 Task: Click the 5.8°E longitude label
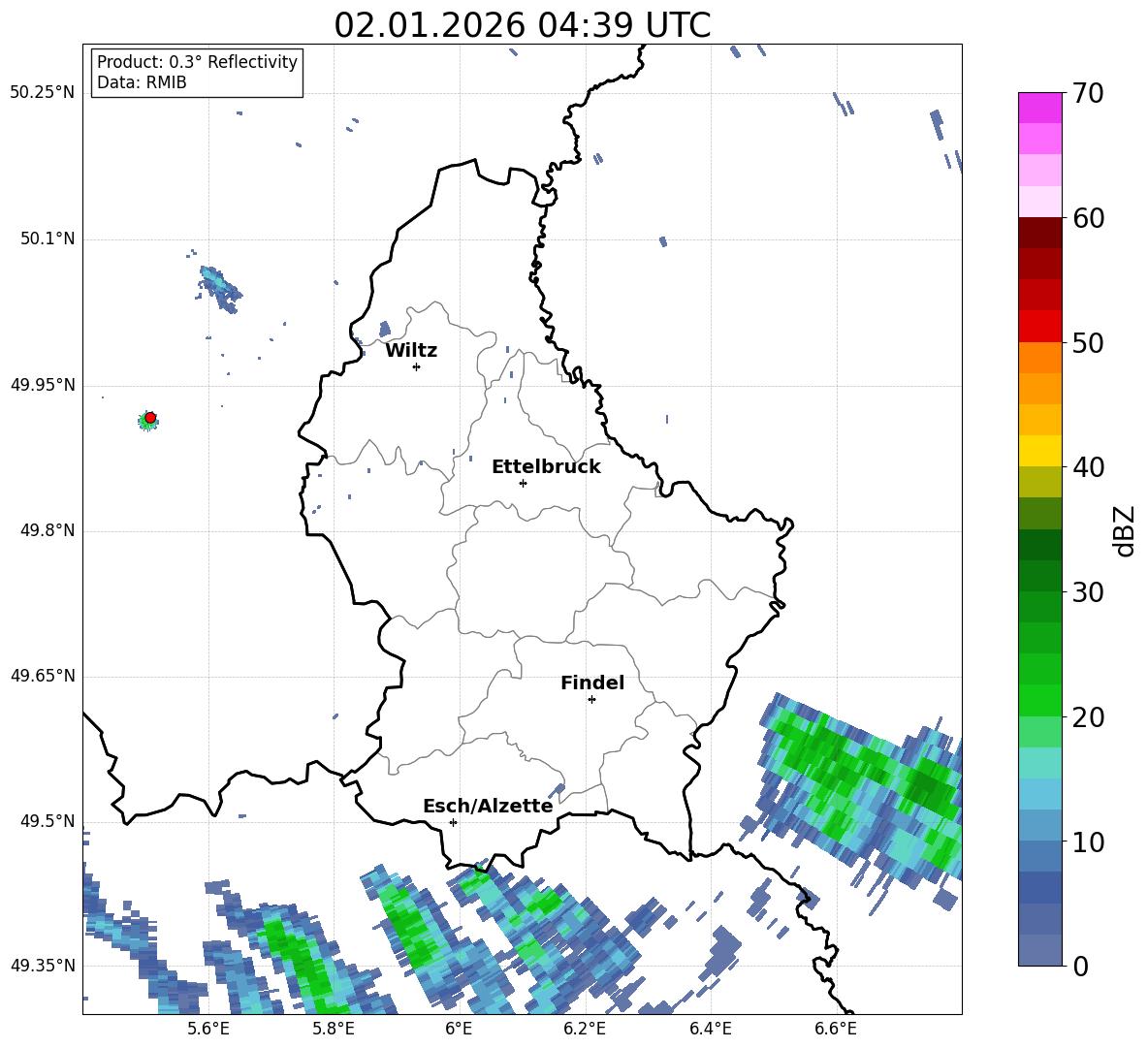pyautogui.click(x=334, y=1029)
